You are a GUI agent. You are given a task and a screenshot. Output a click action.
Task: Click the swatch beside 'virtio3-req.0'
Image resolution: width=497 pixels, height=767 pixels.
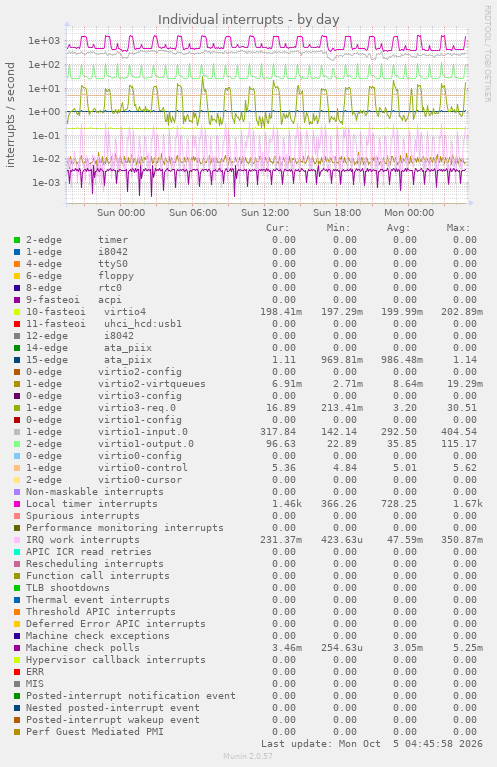(x=17, y=408)
